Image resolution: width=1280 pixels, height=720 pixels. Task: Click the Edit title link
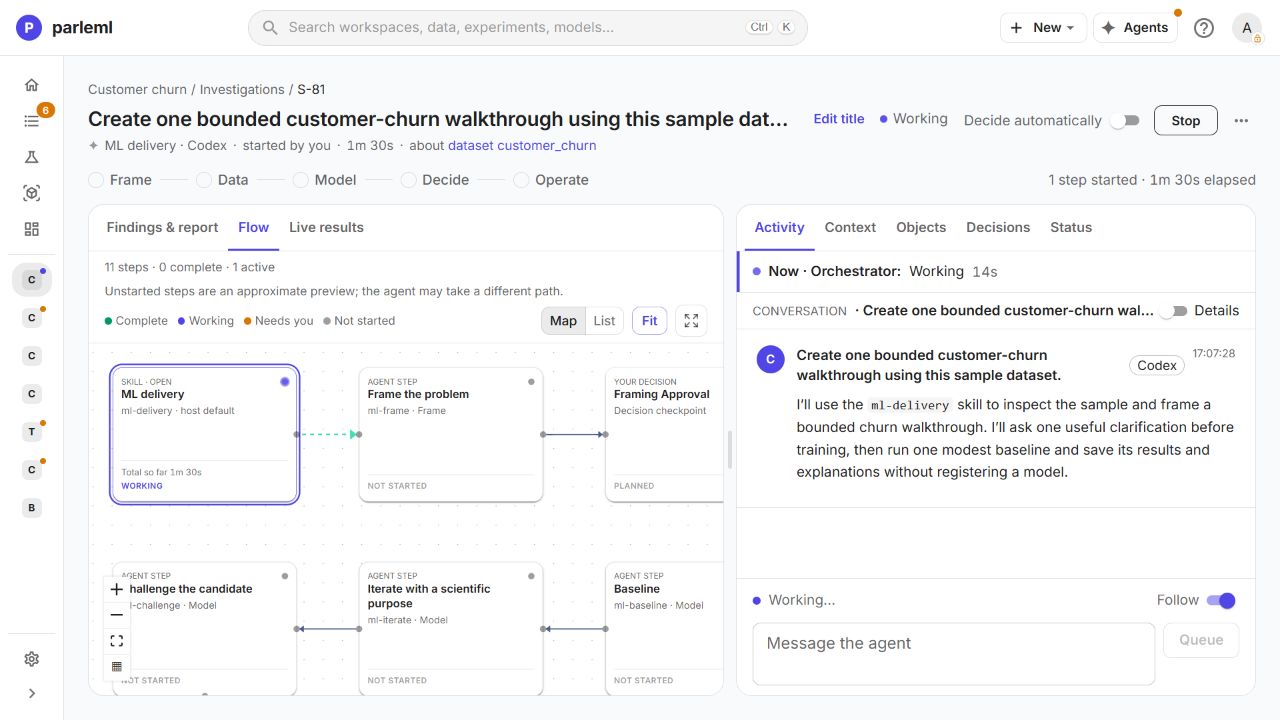[x=839, y=119]
